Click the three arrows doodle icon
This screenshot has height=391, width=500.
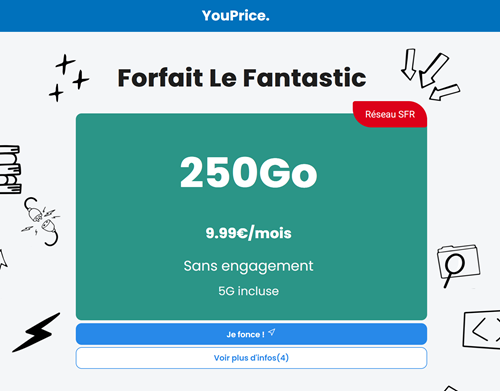pyautogui.click(x=430, y=74)
